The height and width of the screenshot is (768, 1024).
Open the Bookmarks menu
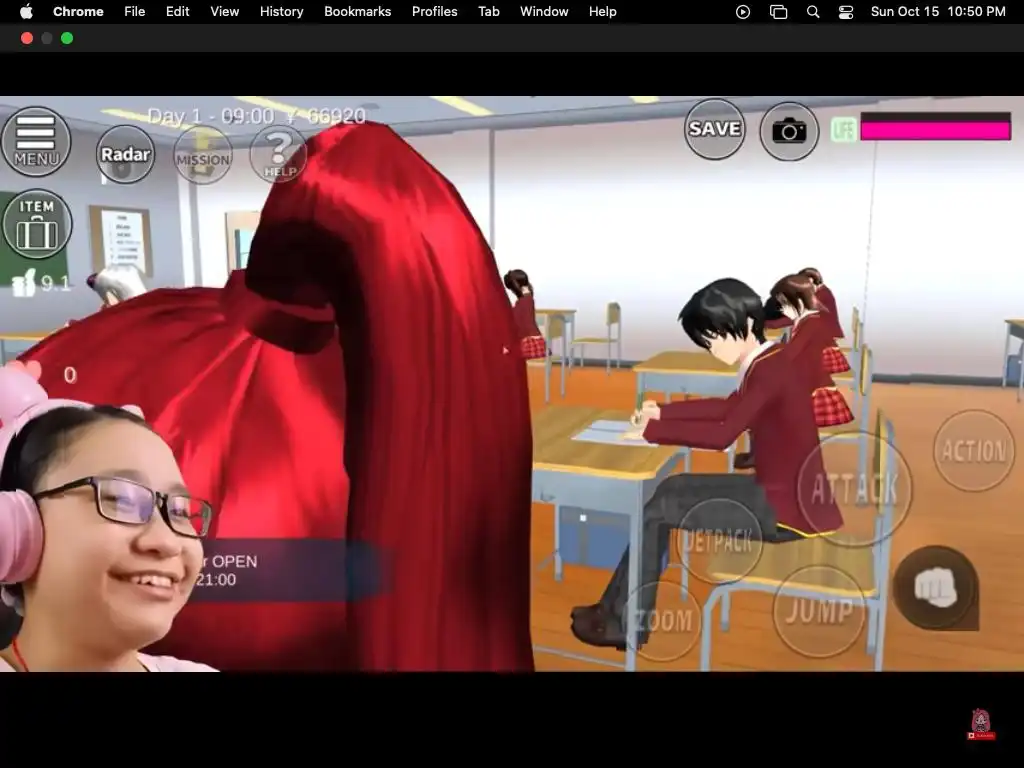click(357, 12)
